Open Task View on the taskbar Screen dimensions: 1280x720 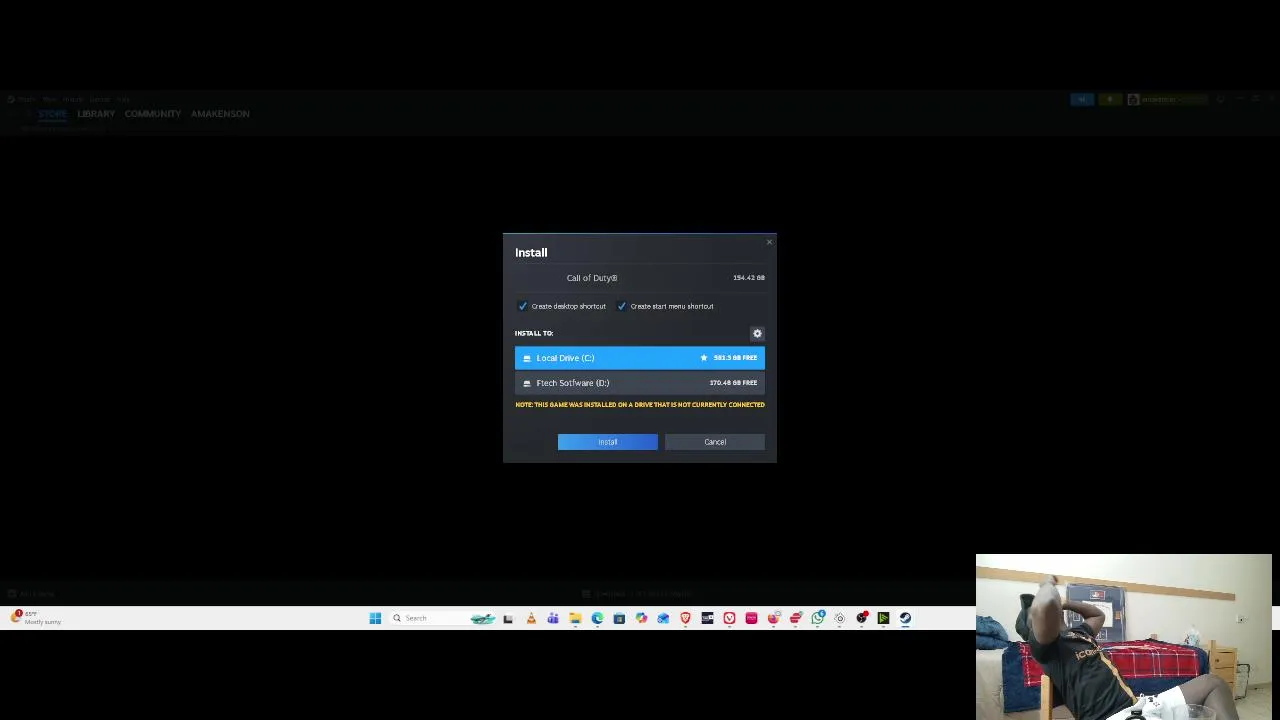pos(508,618)
